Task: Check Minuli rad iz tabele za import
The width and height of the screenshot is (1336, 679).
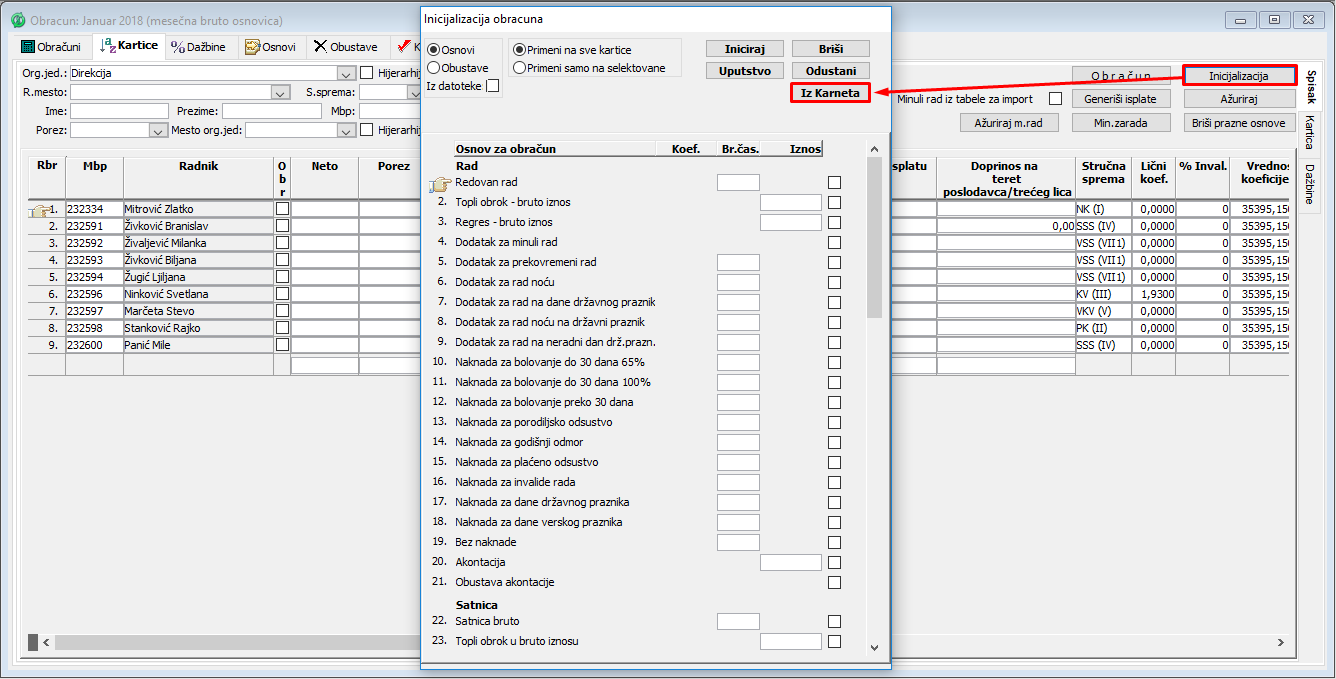Action: pyautogui.click(x=1055, y=99)
